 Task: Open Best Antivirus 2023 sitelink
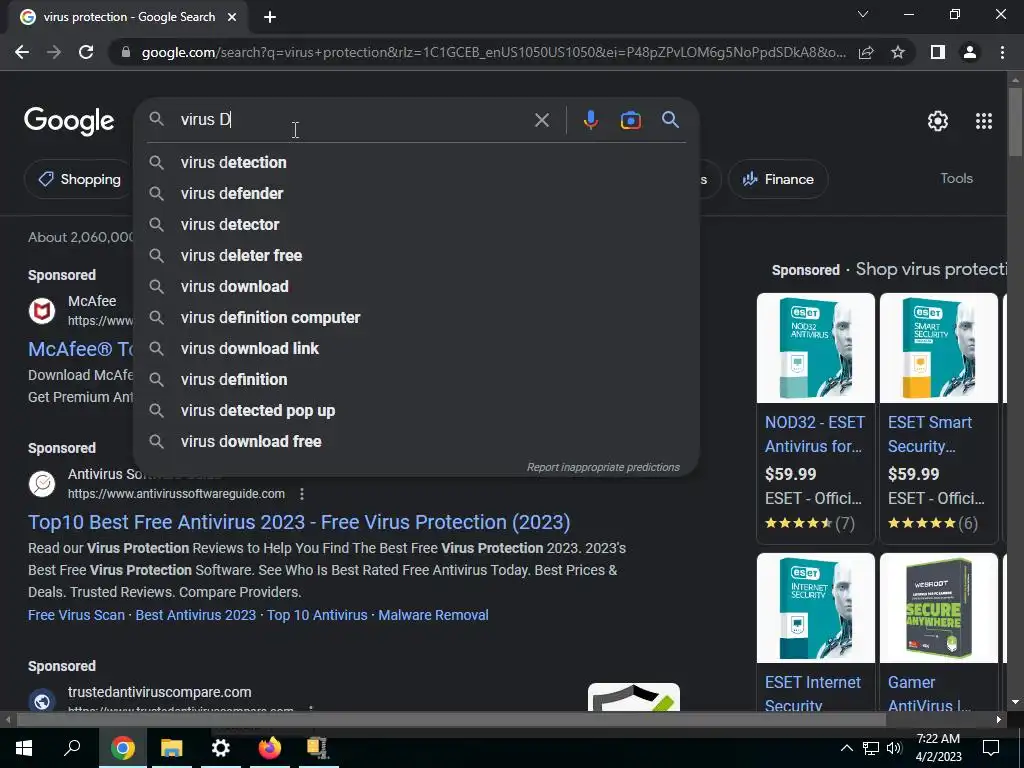pos(195,615)
